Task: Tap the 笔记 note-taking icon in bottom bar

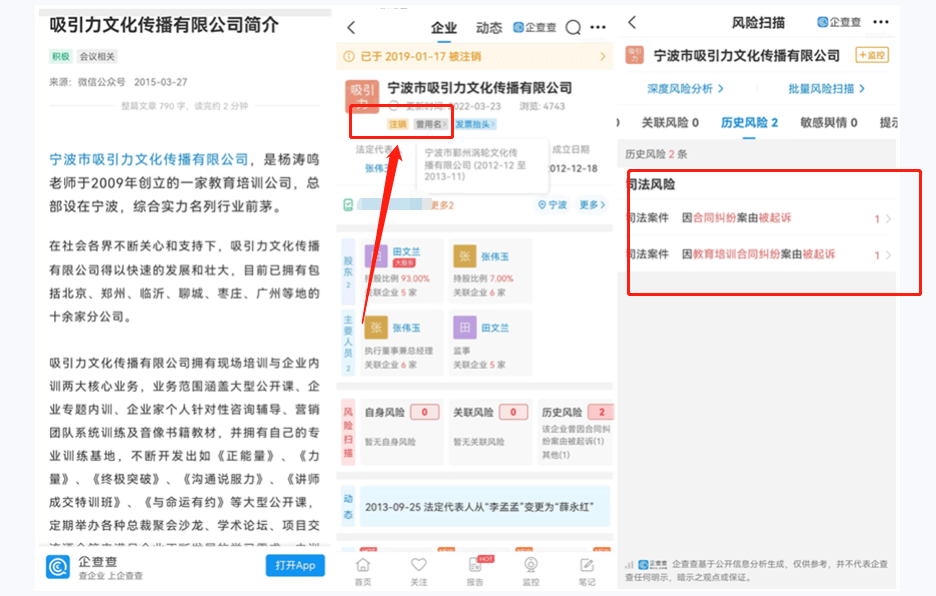Action: pyautogui.click(x=587, y=567)
